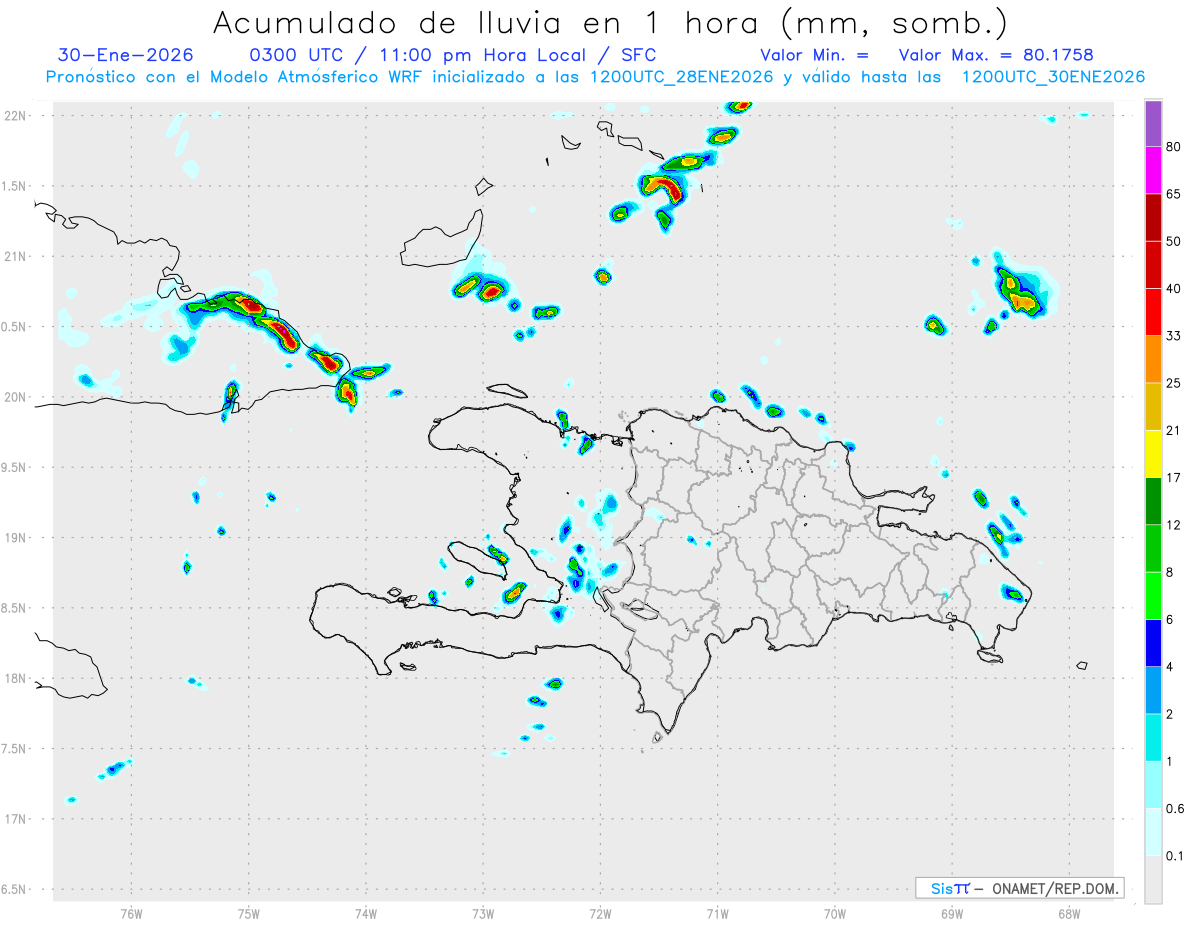
Task: Click the '69W' longitude label
Action: 952,913
